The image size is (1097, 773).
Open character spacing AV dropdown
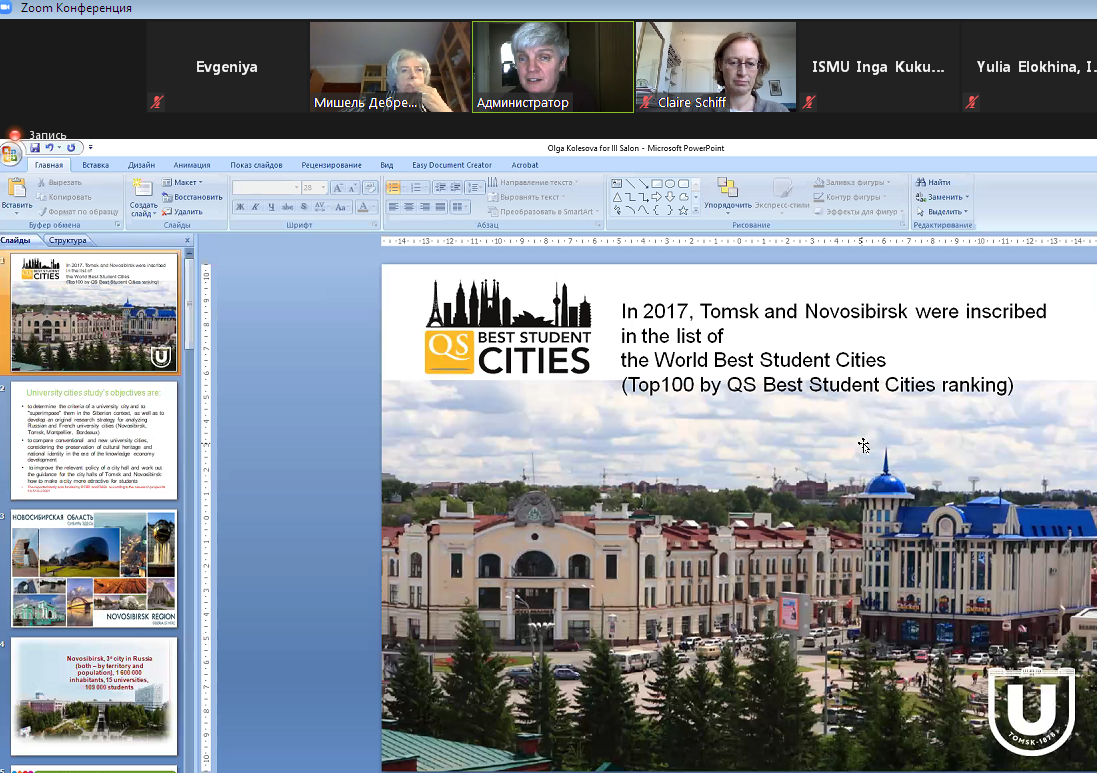click(320, 206)
